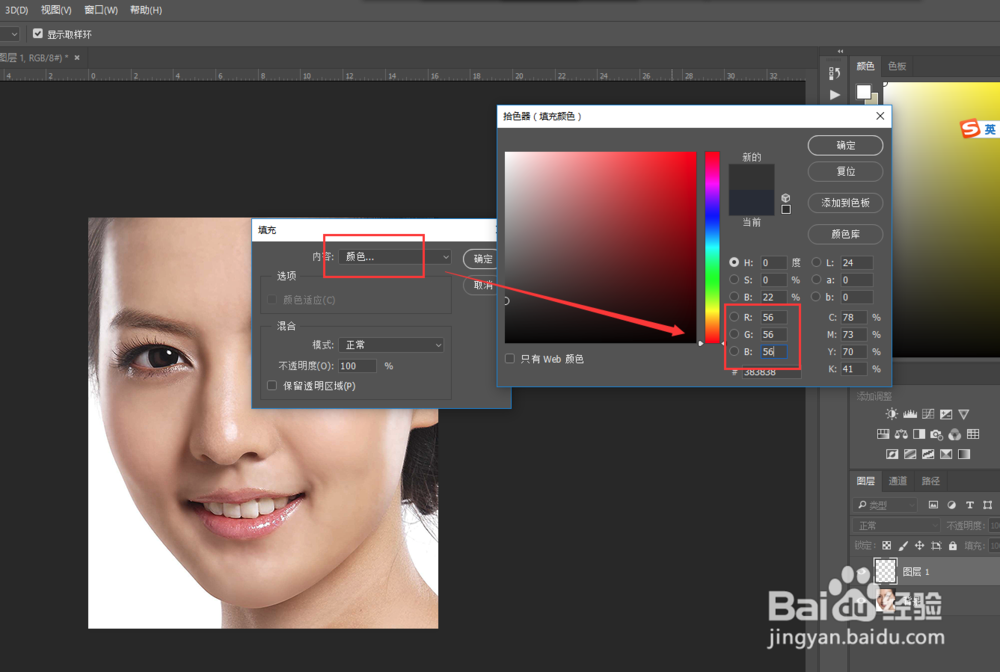Switch to the 通道 tab
Screen dimensions: 1000x672
point(898,481)
